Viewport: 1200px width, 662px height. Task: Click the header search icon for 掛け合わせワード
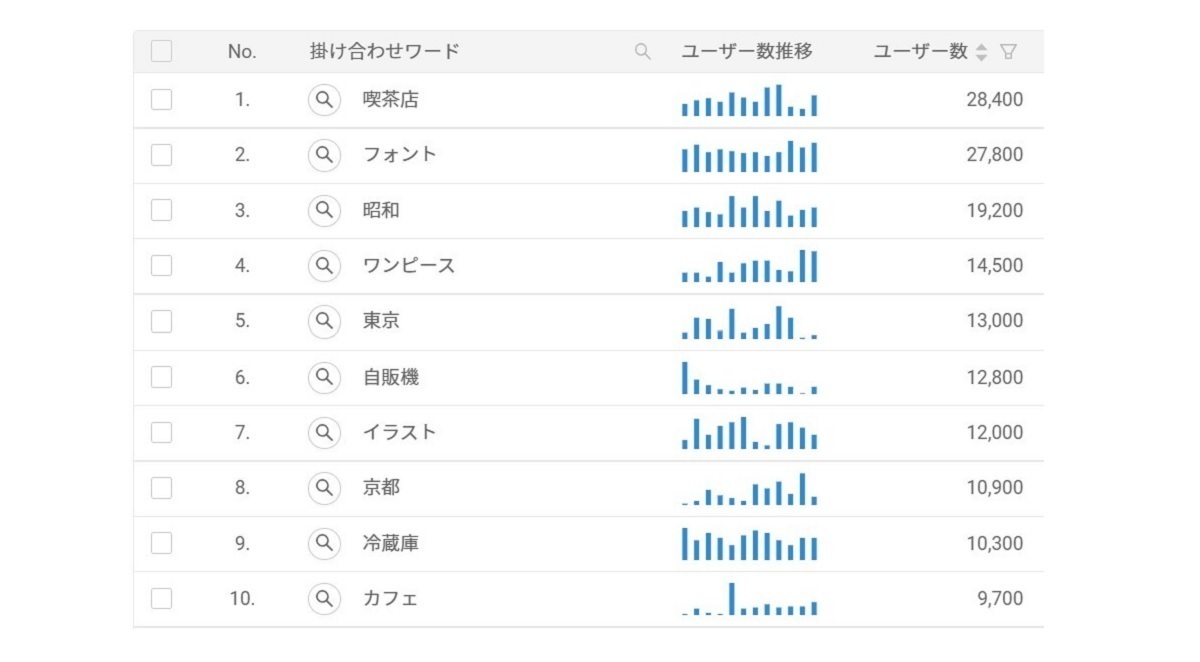click(x=643, y=52)
